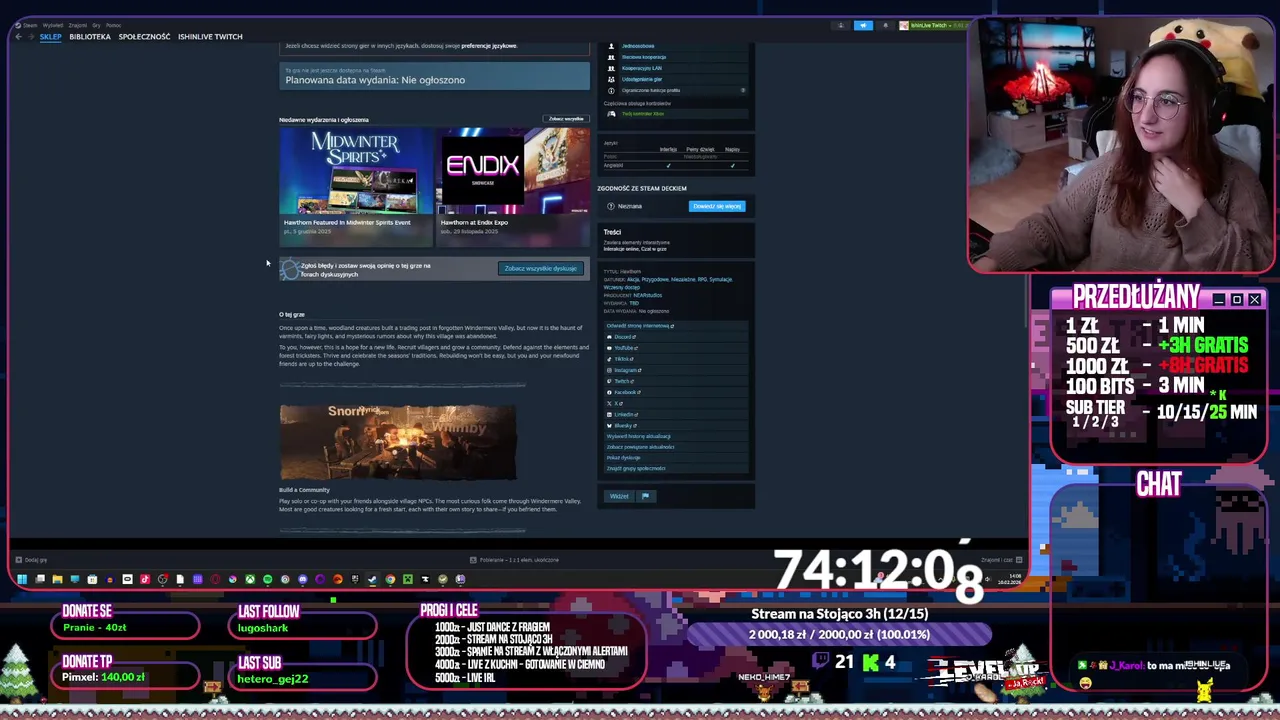Open the Discord external link

coord(624,337)
